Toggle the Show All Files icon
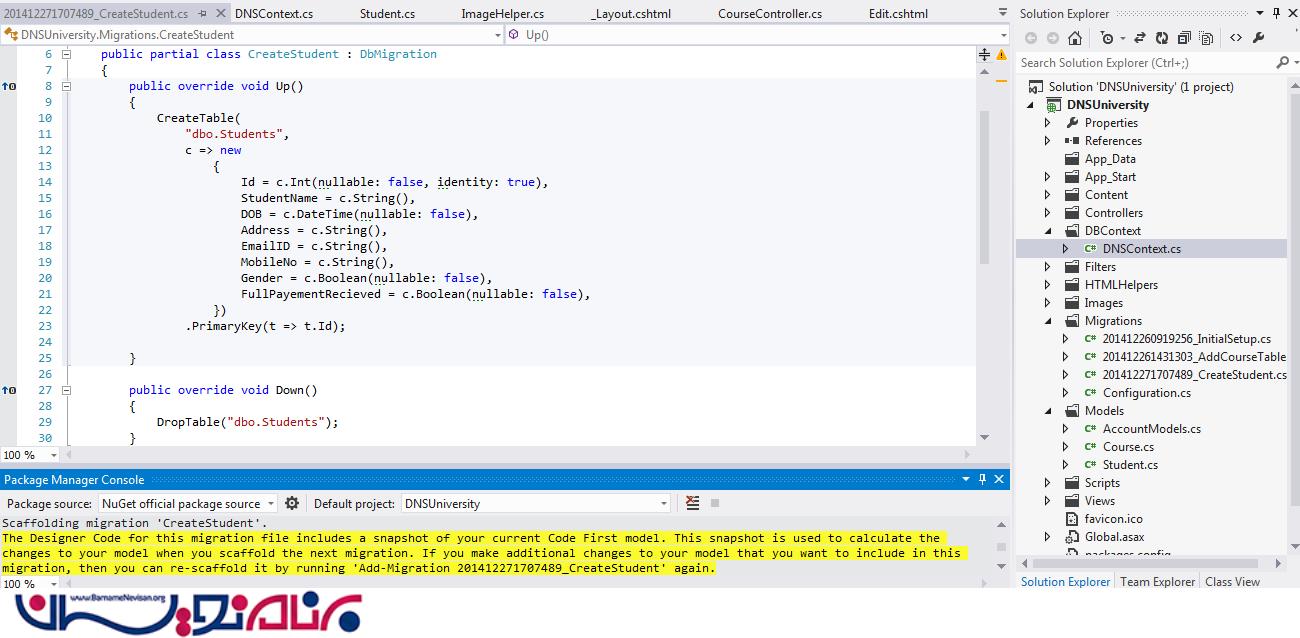Viewport: 1300px width, 638px height. [x=1207, y=38]
